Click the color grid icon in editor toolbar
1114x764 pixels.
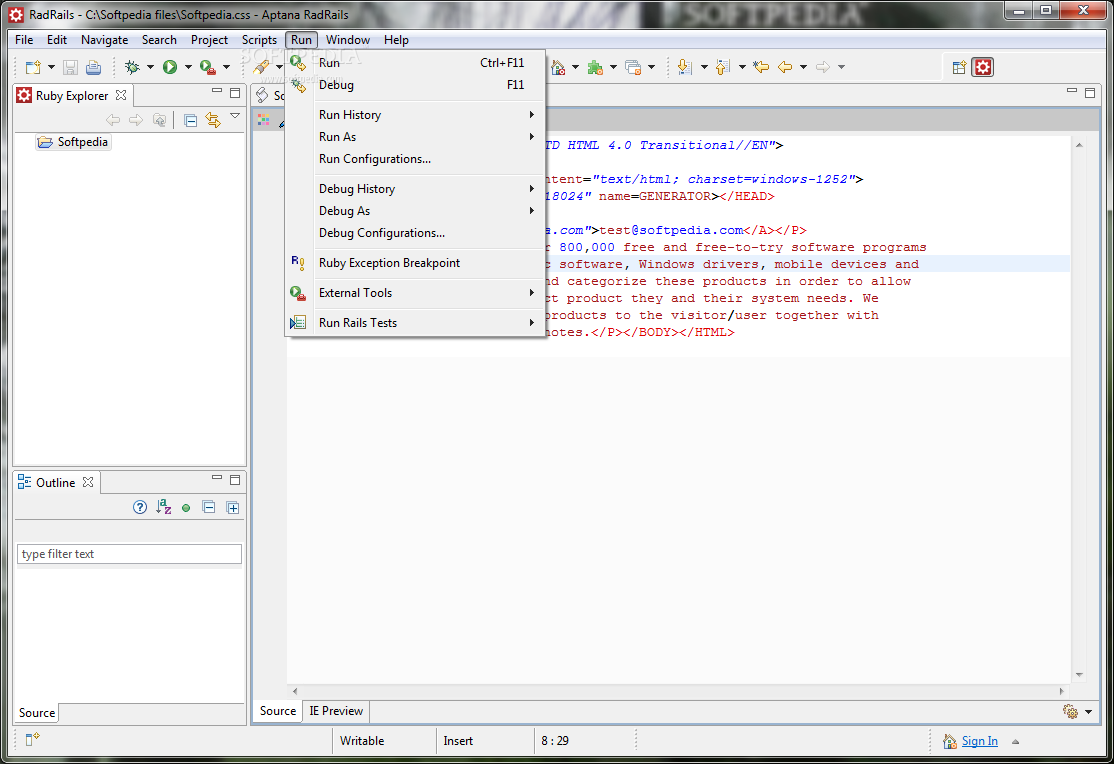coord(264,120)
